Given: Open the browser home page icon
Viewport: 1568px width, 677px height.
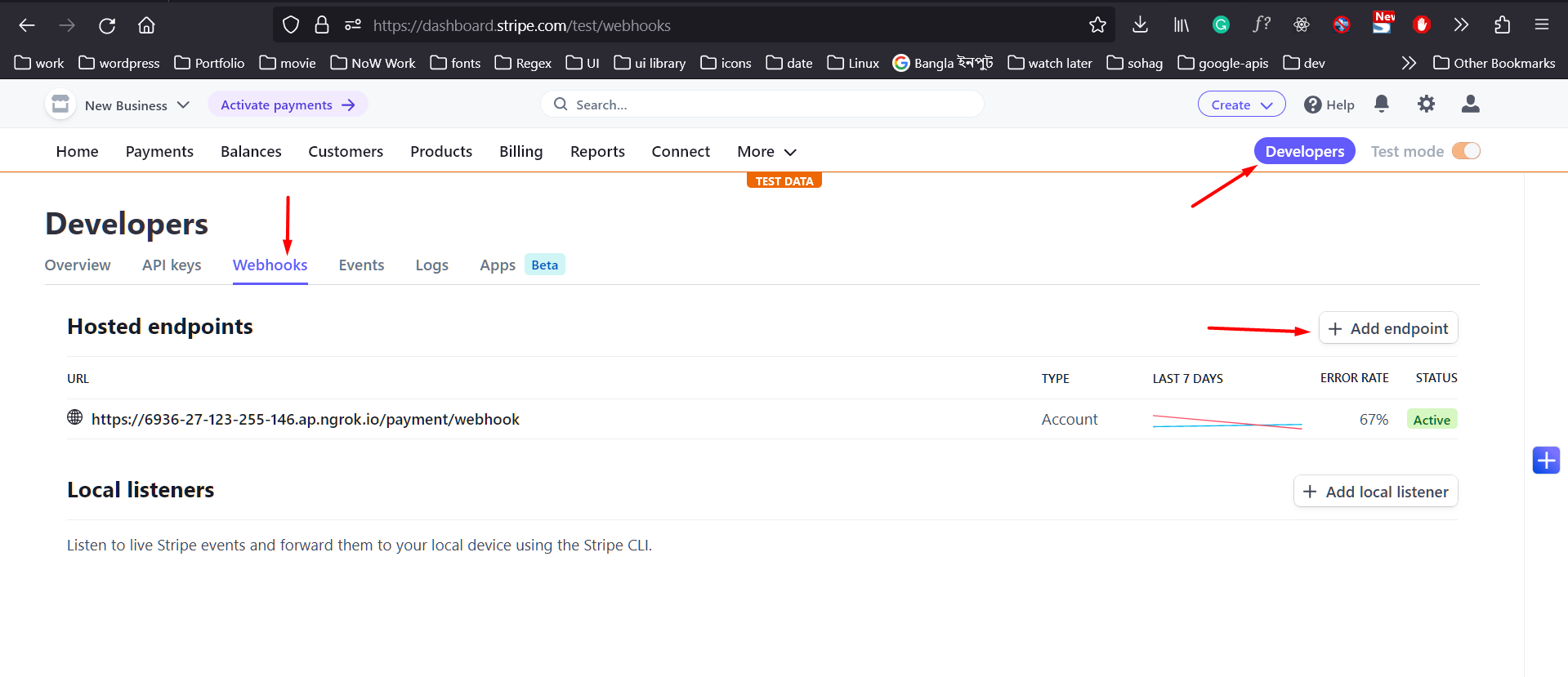Looking at the screenshot, I should (146, 25).
